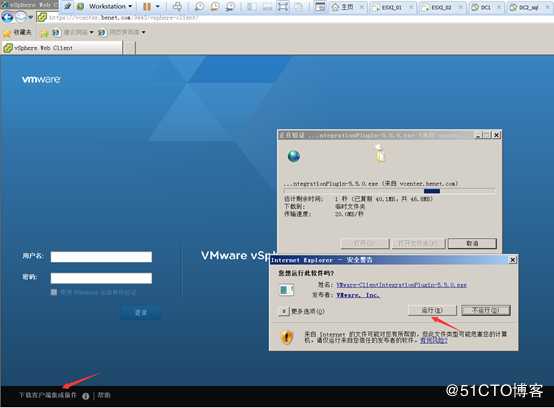Click the green Workstation library icon
The width and height of the screenshot is (554, 408).
pyautogui.click(x=81, y=6)
